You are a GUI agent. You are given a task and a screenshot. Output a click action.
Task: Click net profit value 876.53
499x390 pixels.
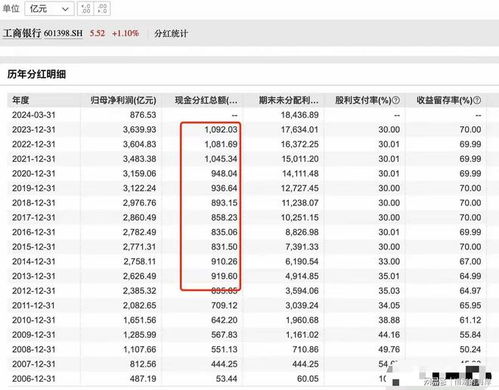point(143,115)
